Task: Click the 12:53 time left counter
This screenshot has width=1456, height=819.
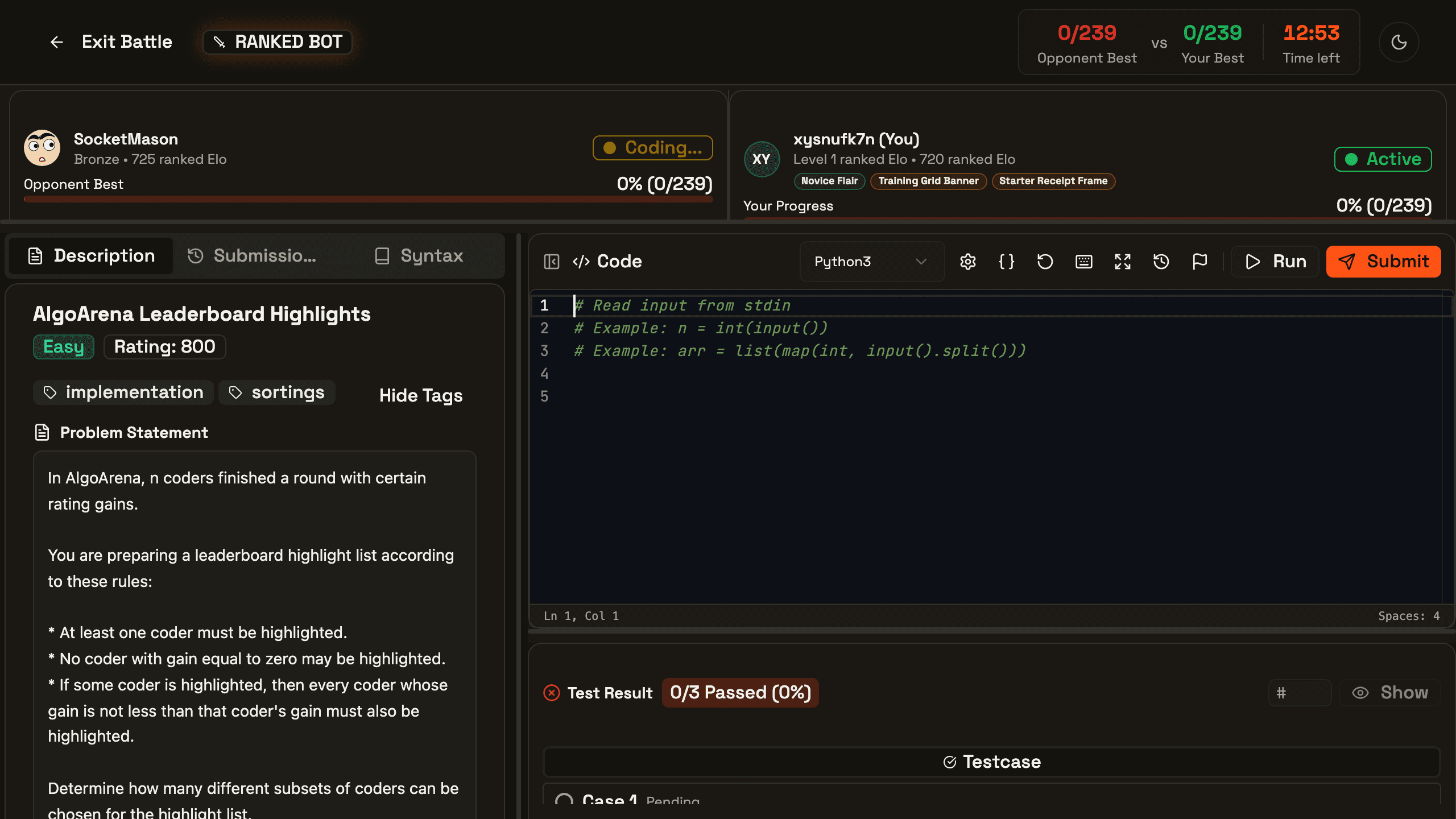Action: [1311, 33]
